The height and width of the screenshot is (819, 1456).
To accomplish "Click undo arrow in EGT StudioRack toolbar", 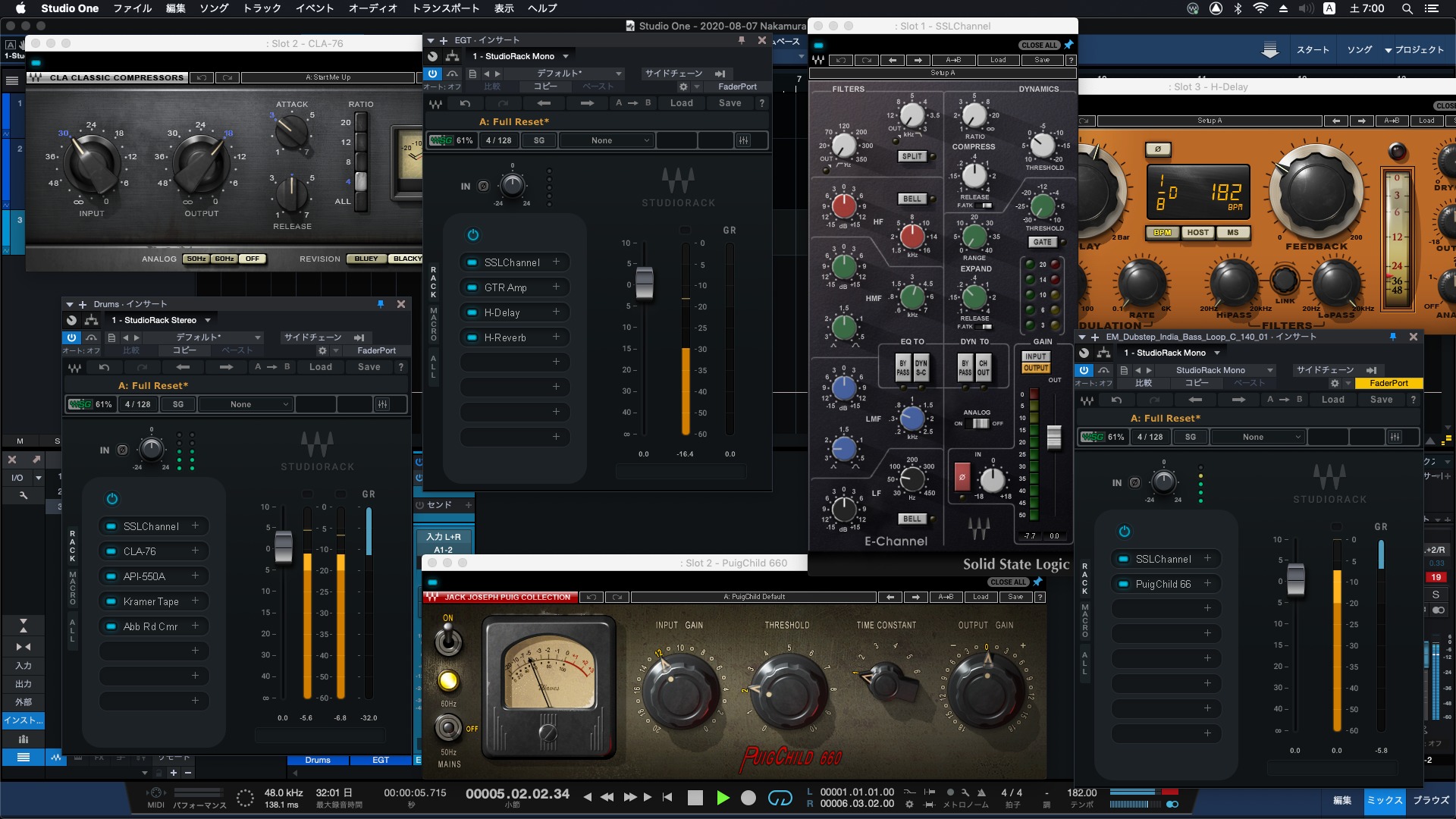I will [465, 103].
